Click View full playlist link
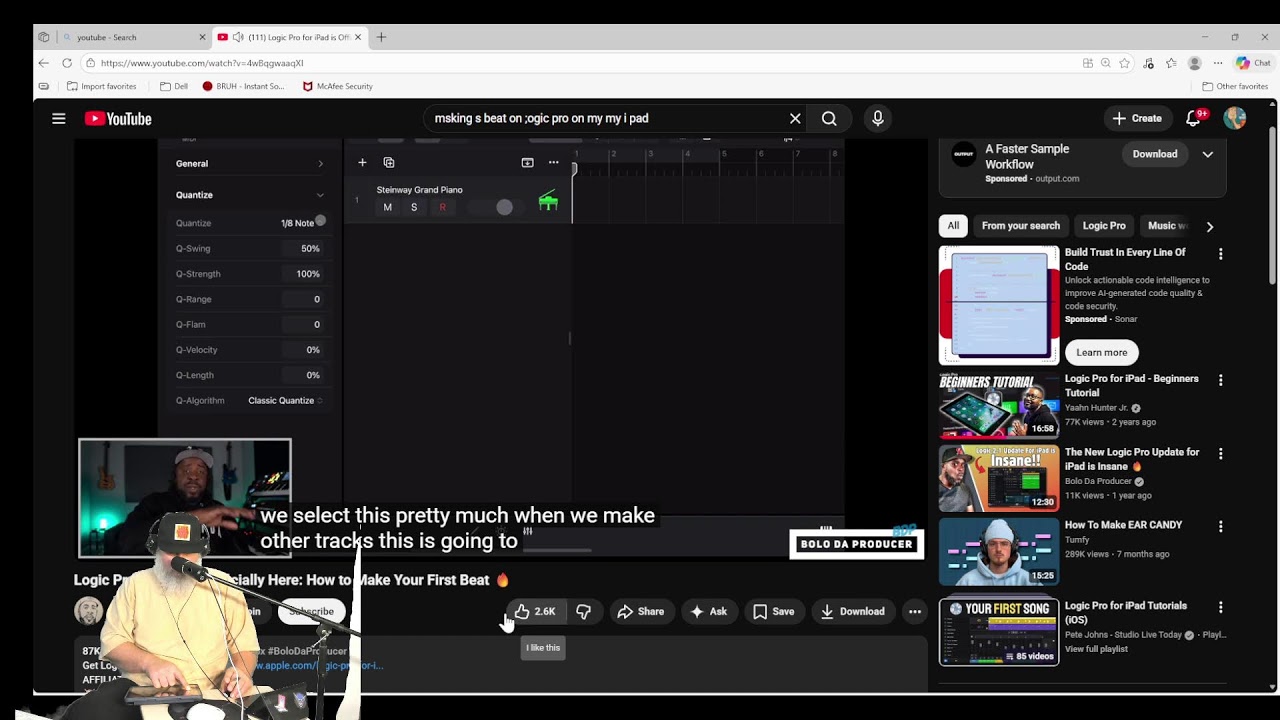The width and height of the screenshot is (1280, 720). click(x=1096, y=649)
